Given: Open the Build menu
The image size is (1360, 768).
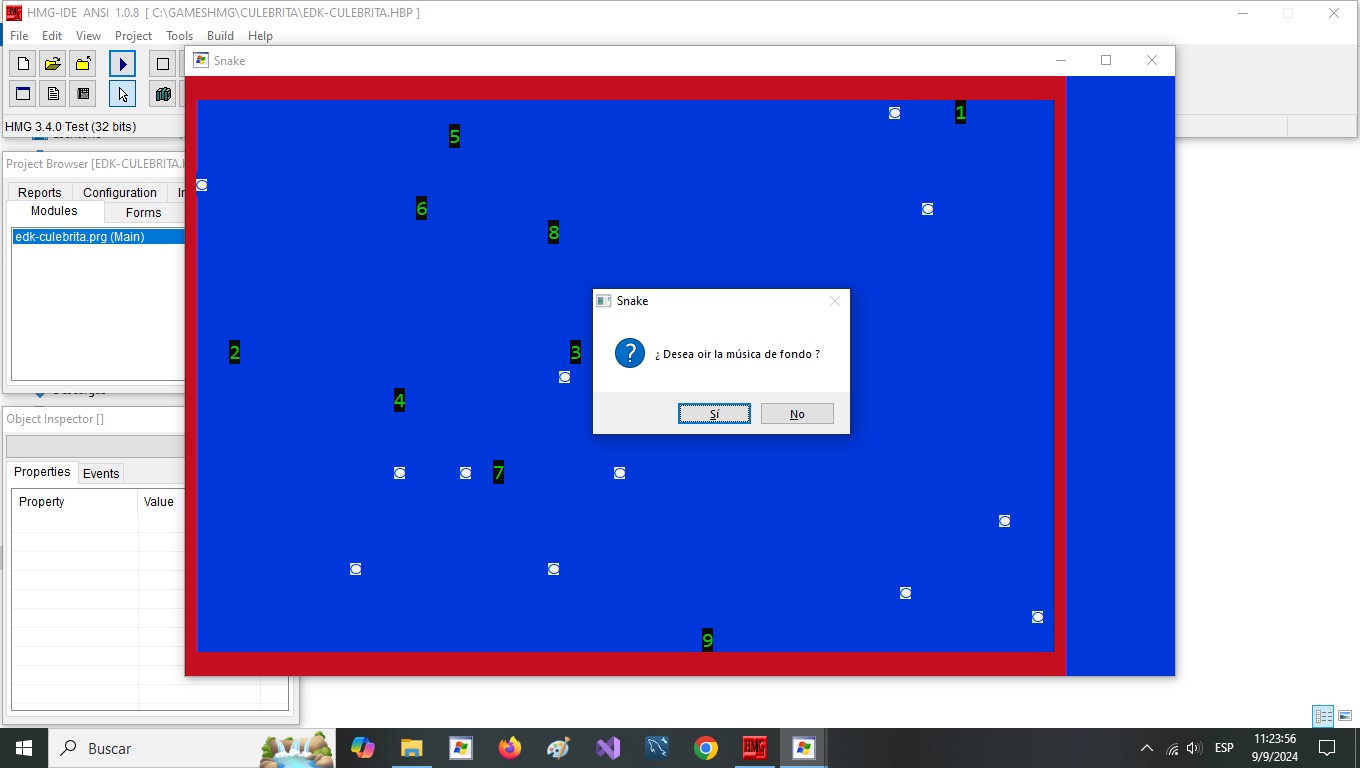Looking at the screenshot, I should pyautogui.click(x=220, y=36).
